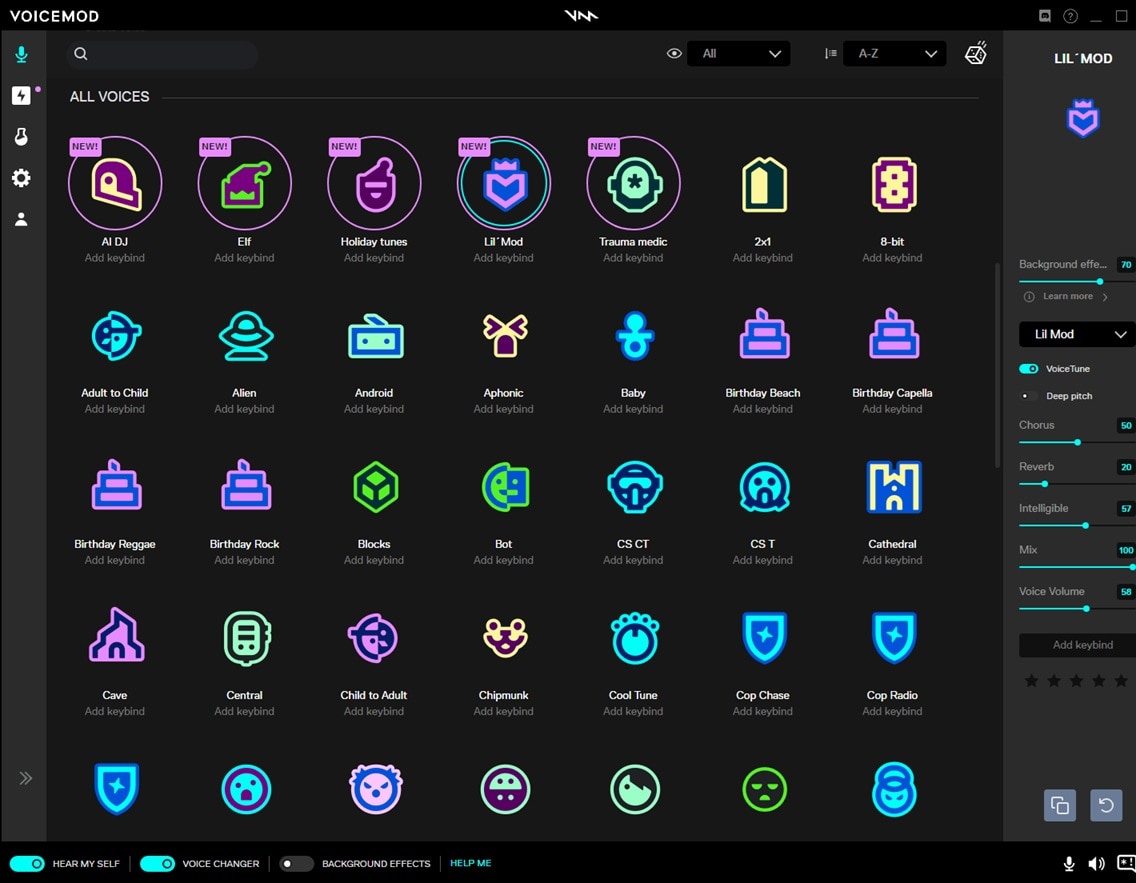Image resolution: width=1136 pixels, height=883 pixels.
Task: Click the voice search field
Action: pos(162,54)
